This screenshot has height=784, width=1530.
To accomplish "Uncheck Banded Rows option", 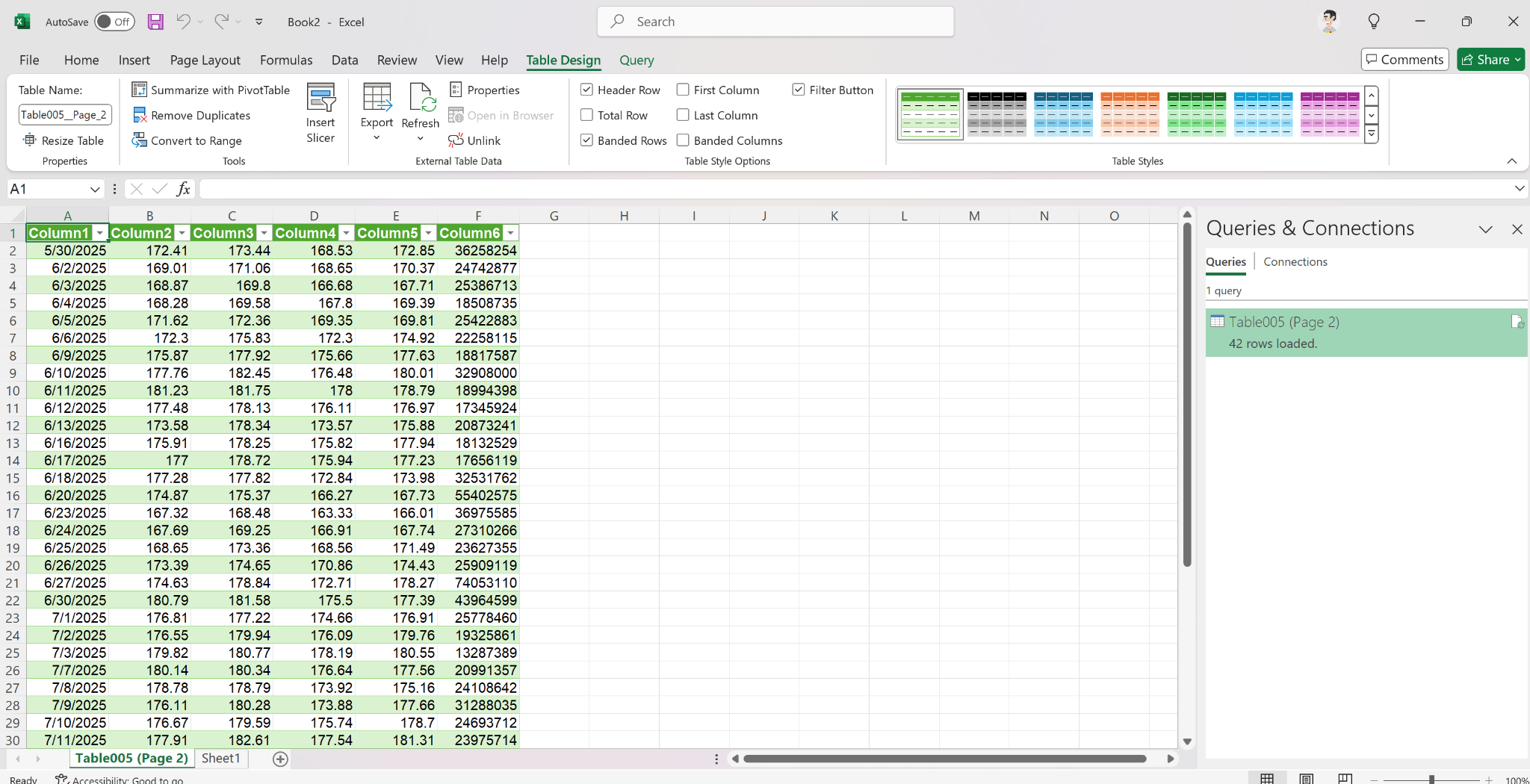I will tap(587, 140).
